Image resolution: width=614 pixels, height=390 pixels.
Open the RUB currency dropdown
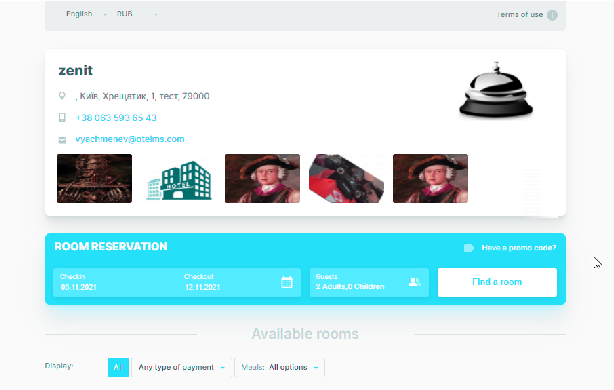tap(137, 14)
